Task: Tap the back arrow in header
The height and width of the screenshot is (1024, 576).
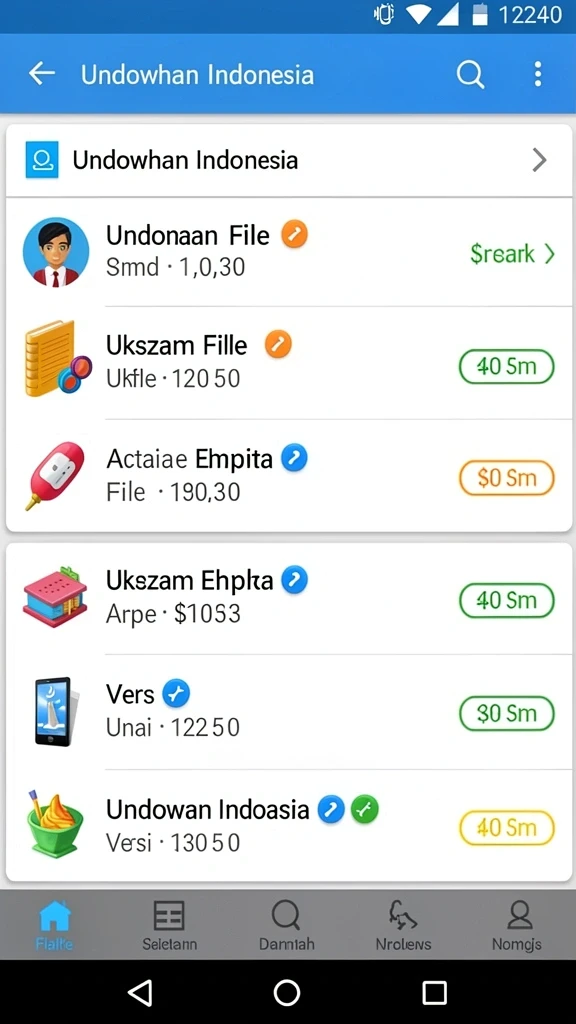Action: tap(42, 74)
